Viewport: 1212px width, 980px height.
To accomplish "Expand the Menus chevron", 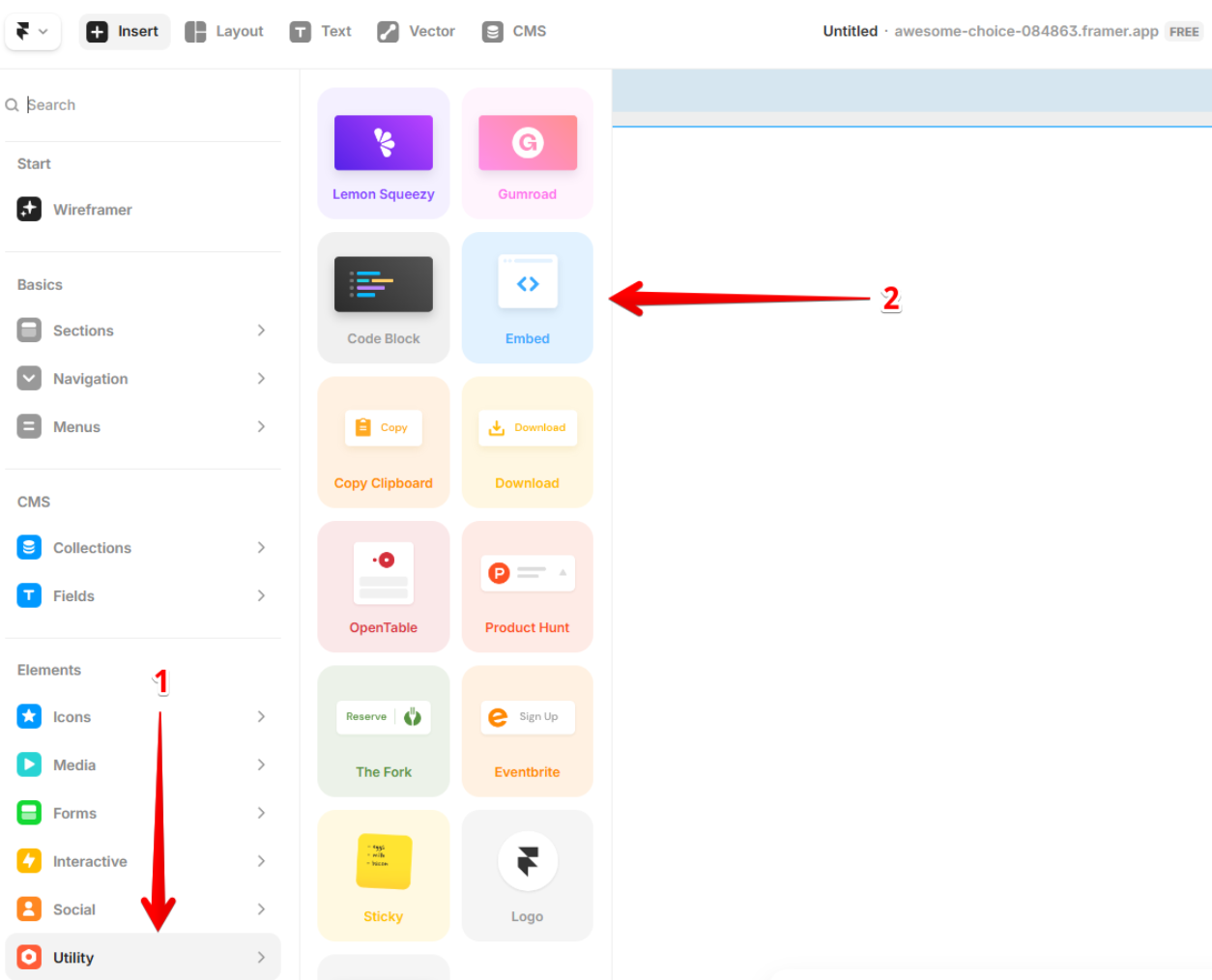I will 261,426.
